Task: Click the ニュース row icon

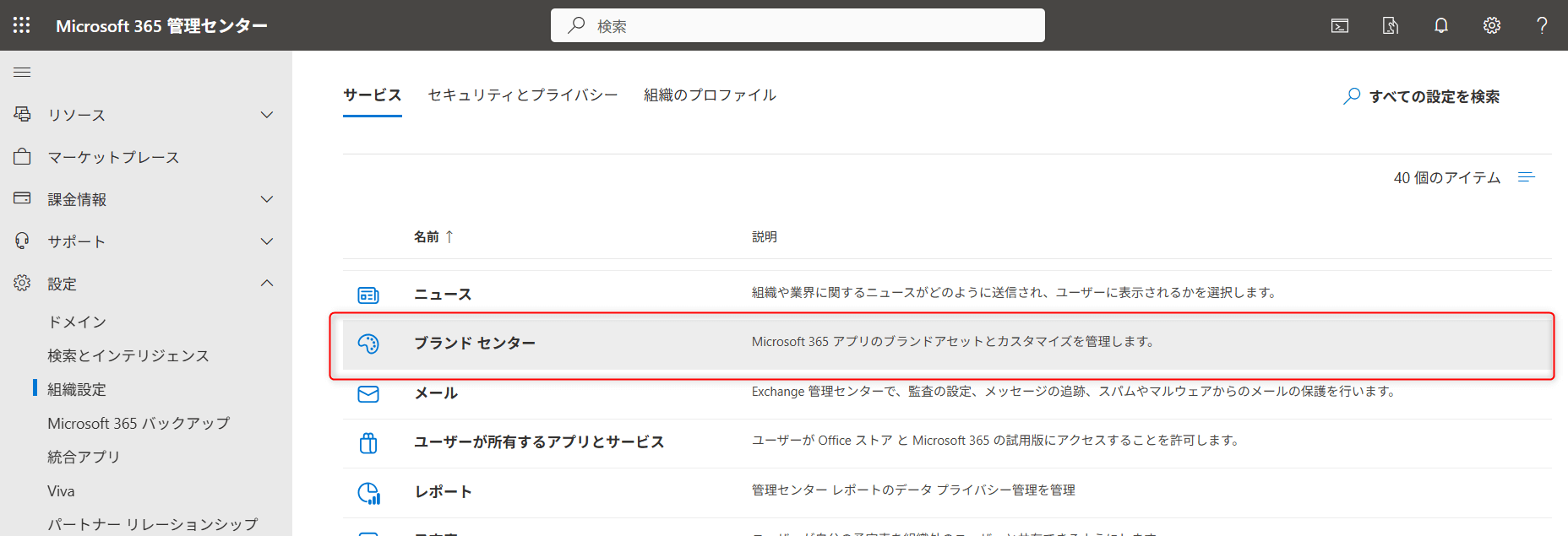Action: tap(368, 295)
